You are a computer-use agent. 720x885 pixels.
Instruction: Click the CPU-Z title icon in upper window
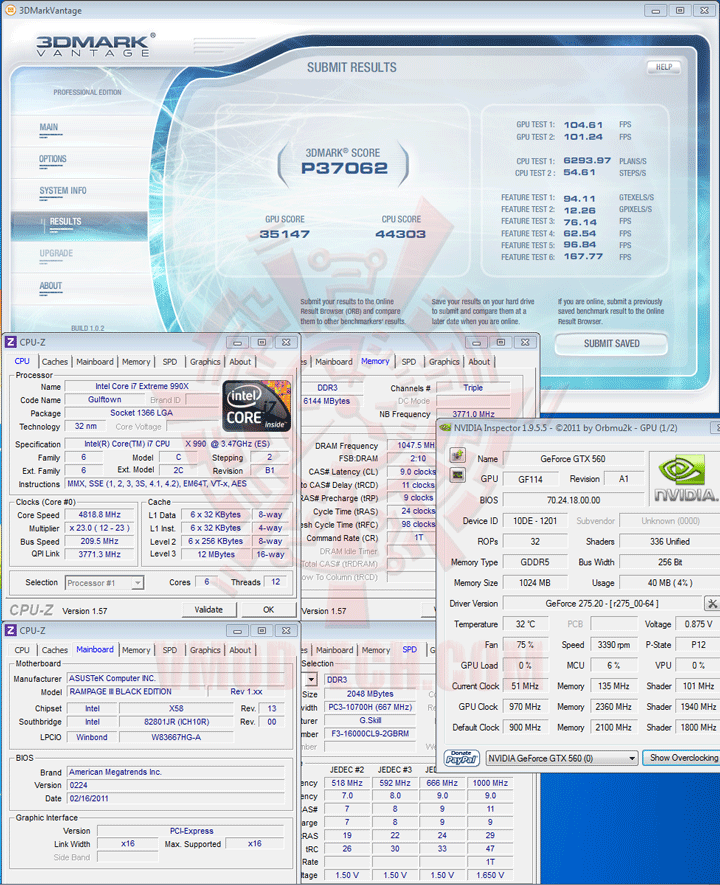[11, 342]
